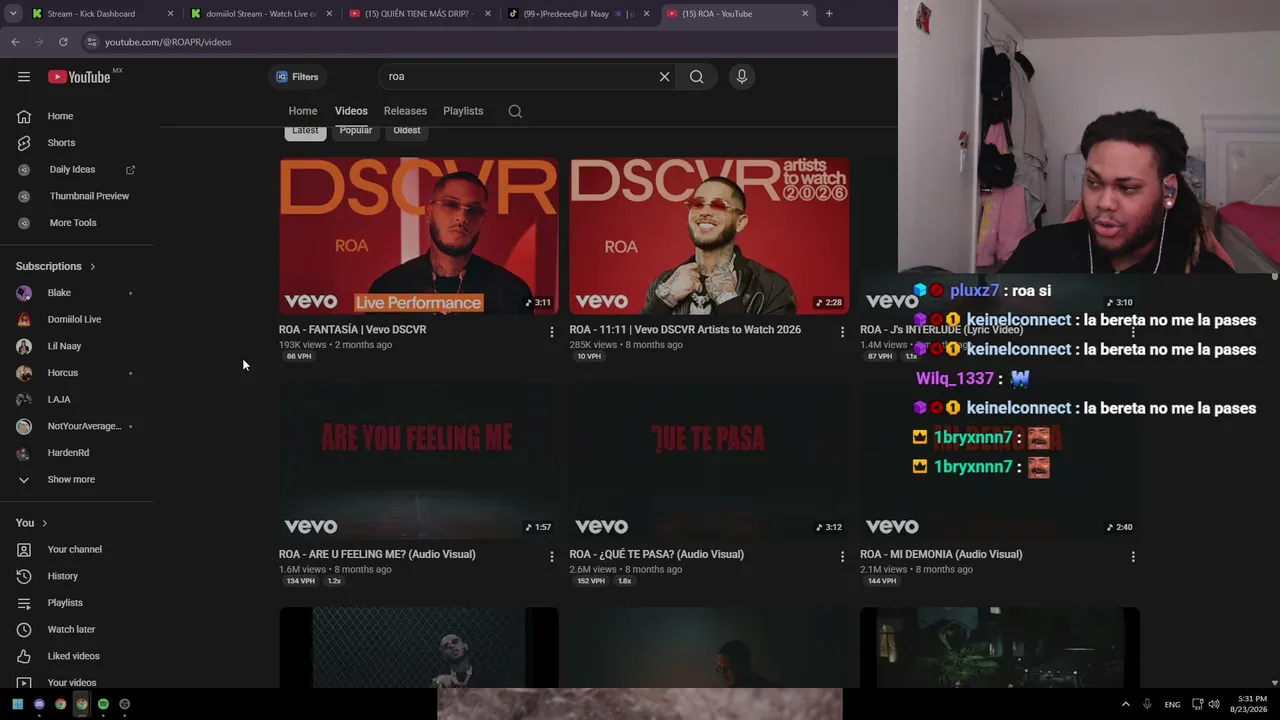Screen dimensions: 1280x720
Task: Open the browser tab search dropdown
Action: tap(13, 14)
